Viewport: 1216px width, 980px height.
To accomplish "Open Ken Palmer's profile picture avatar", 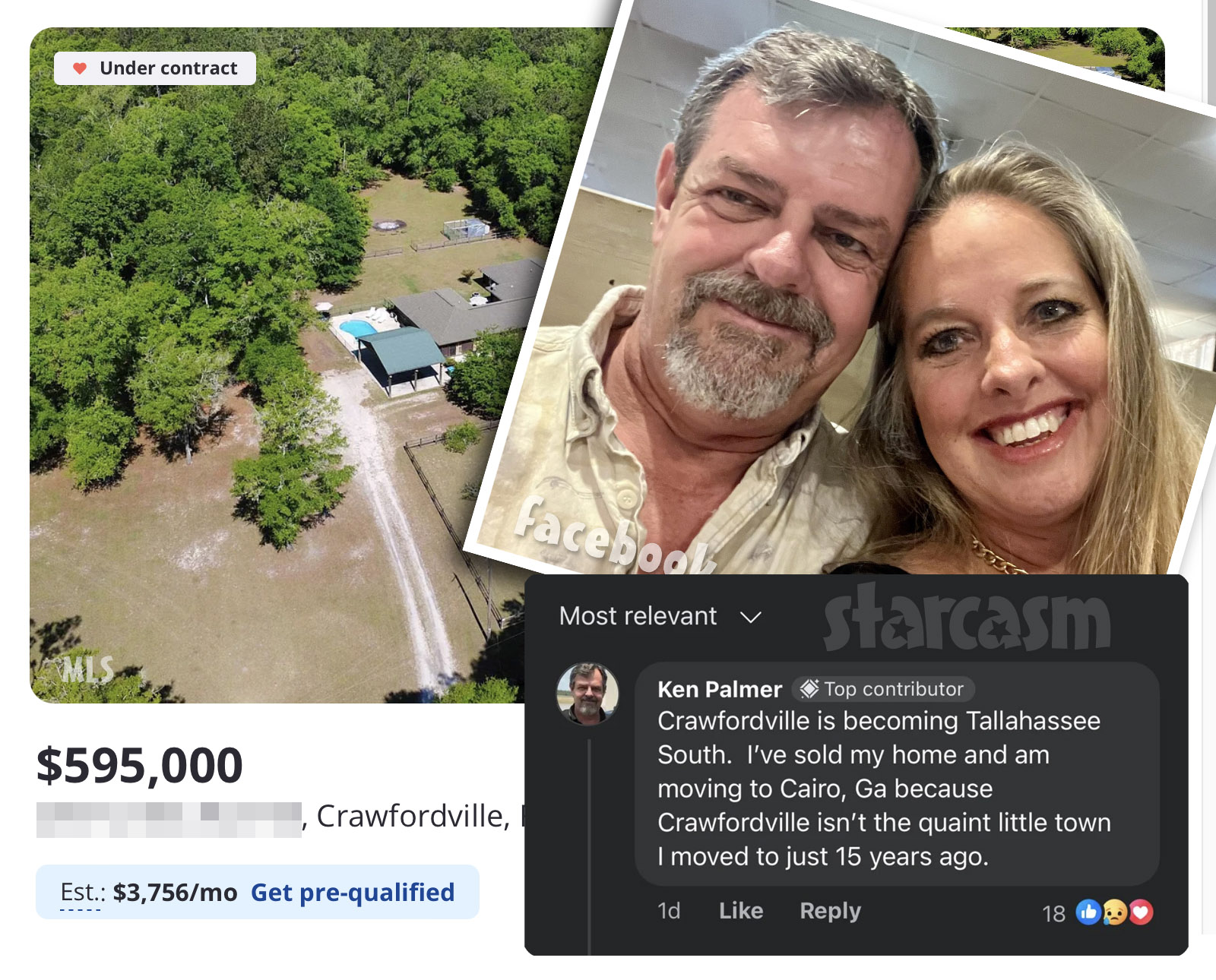I will click(587, 694).
